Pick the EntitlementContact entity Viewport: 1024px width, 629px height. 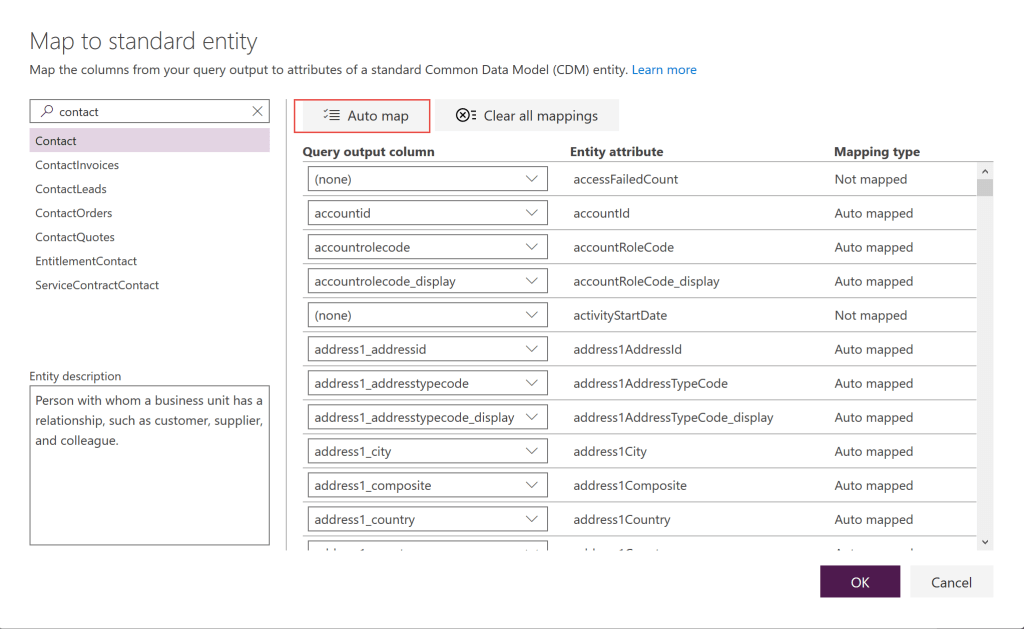pyautogui.click(x=86, y=261)
